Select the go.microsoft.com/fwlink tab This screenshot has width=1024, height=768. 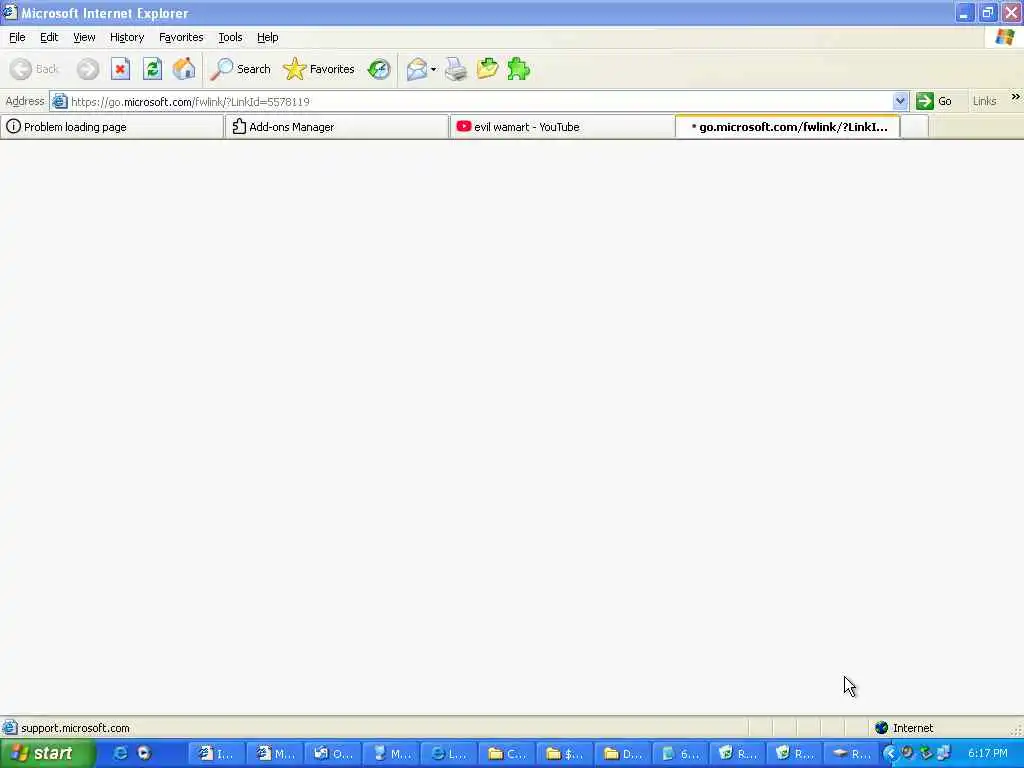coord(788,127)
